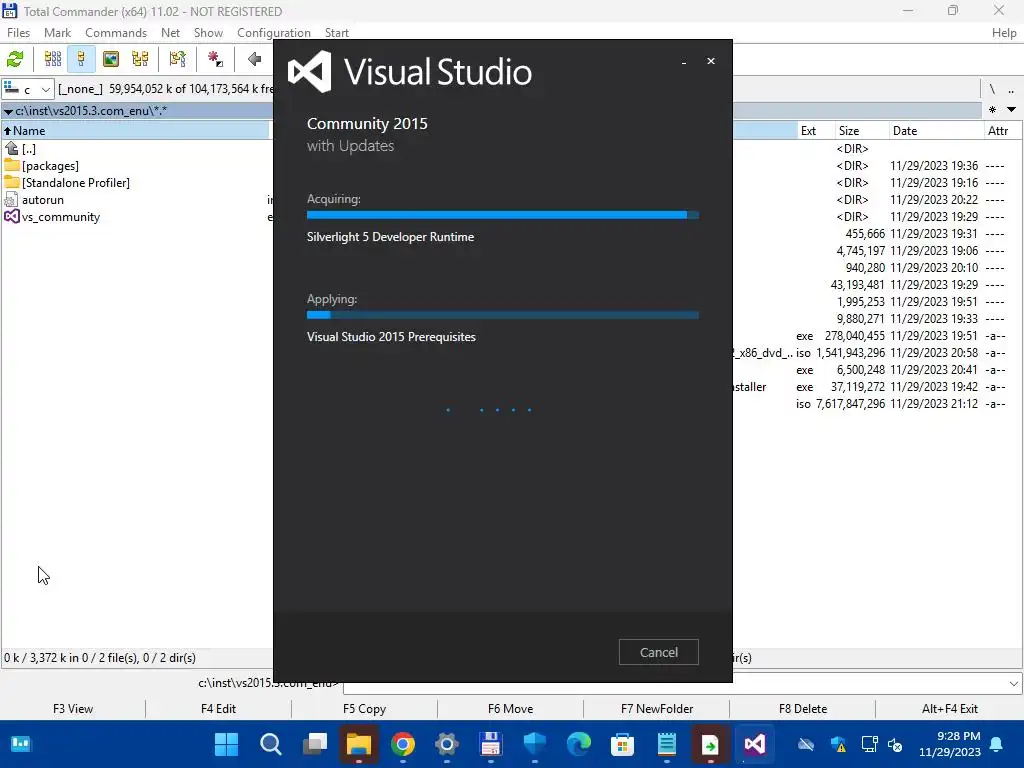Switch to brief file view icon

(53, 59)
